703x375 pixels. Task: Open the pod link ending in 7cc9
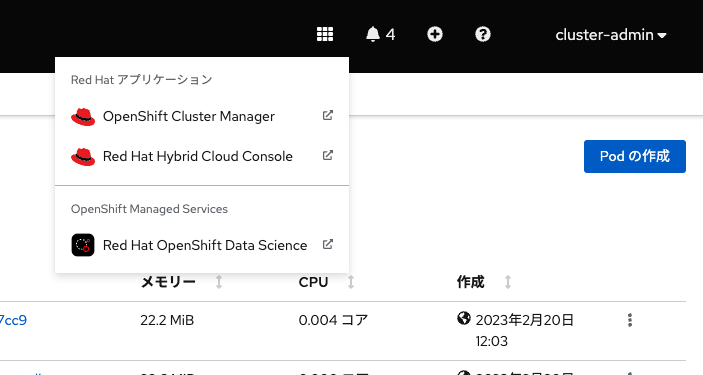13,320
